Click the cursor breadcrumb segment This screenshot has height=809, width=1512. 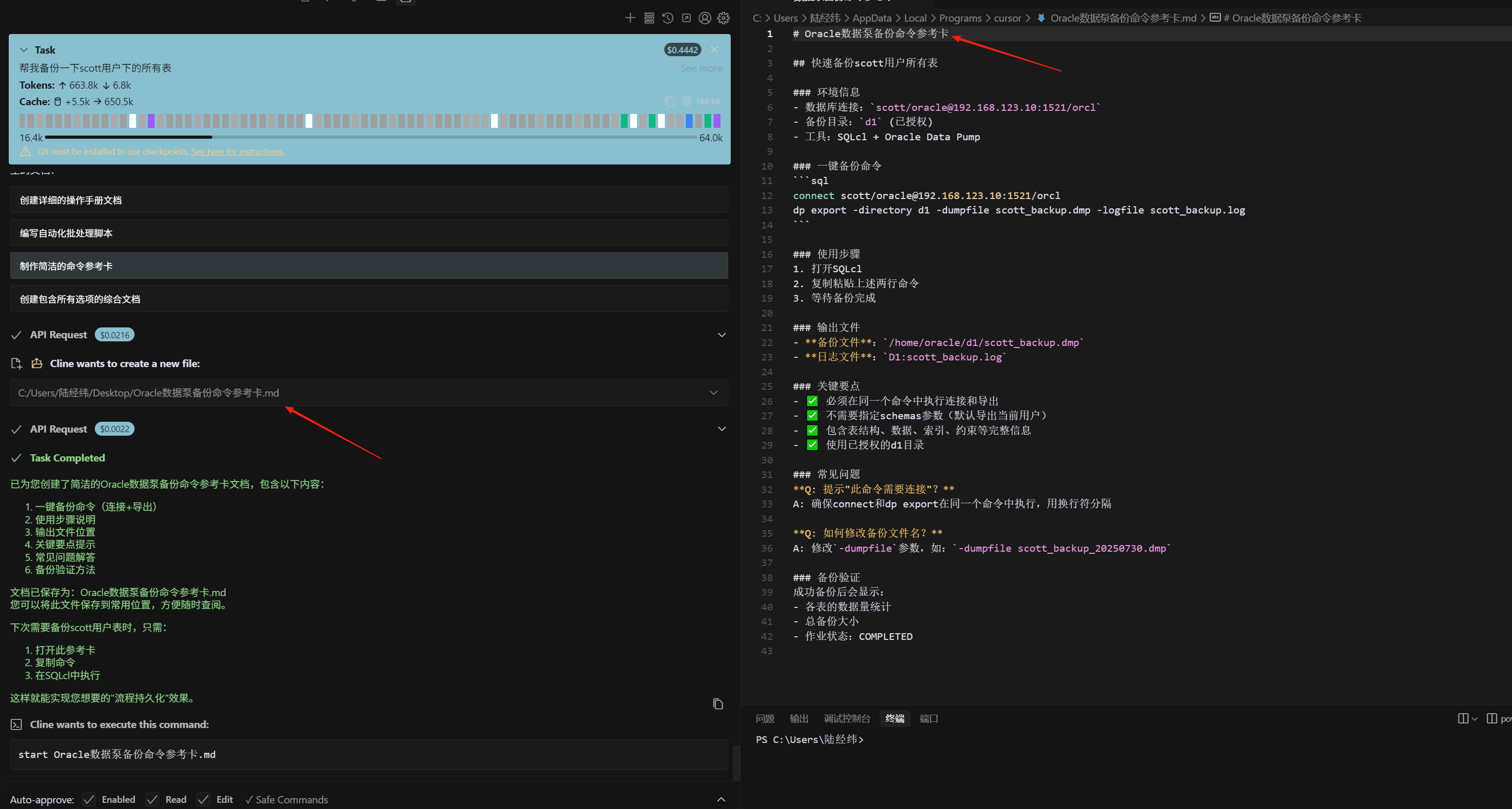pyautogui.click(x=1007, y=18)
